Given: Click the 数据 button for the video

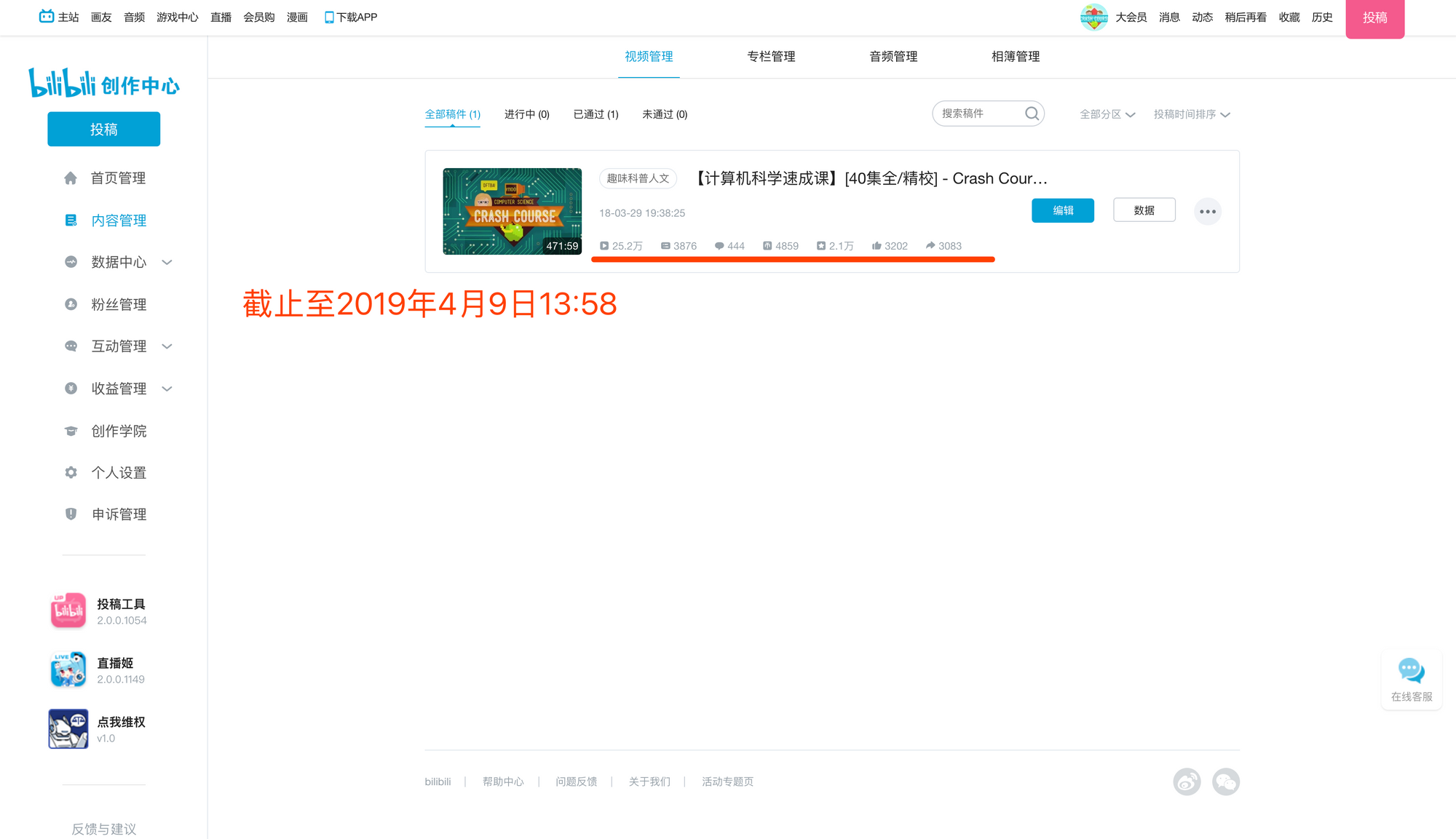Looking at the screenshot, I should (1144, 210).
